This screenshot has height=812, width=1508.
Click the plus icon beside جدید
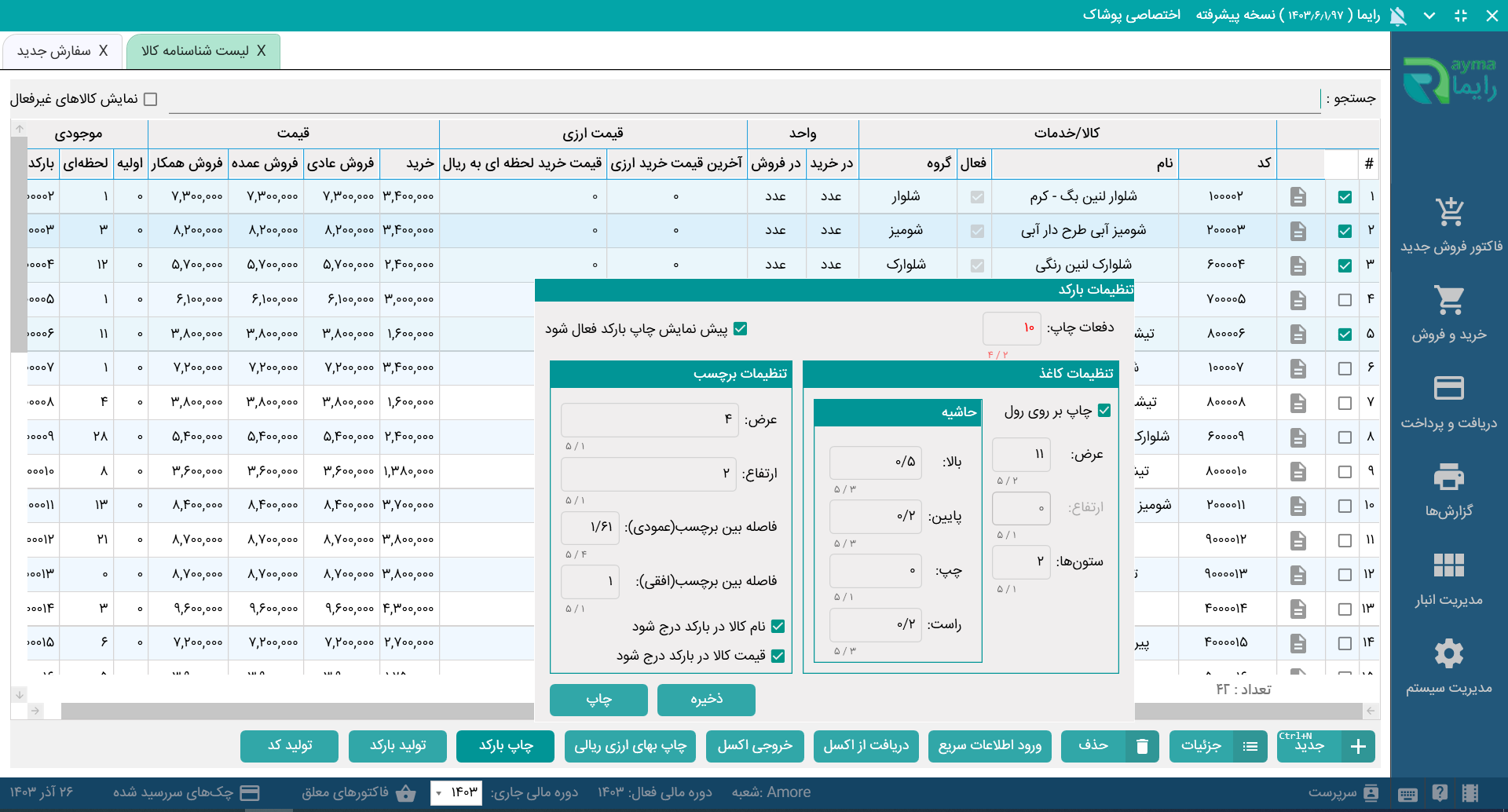1359,746
